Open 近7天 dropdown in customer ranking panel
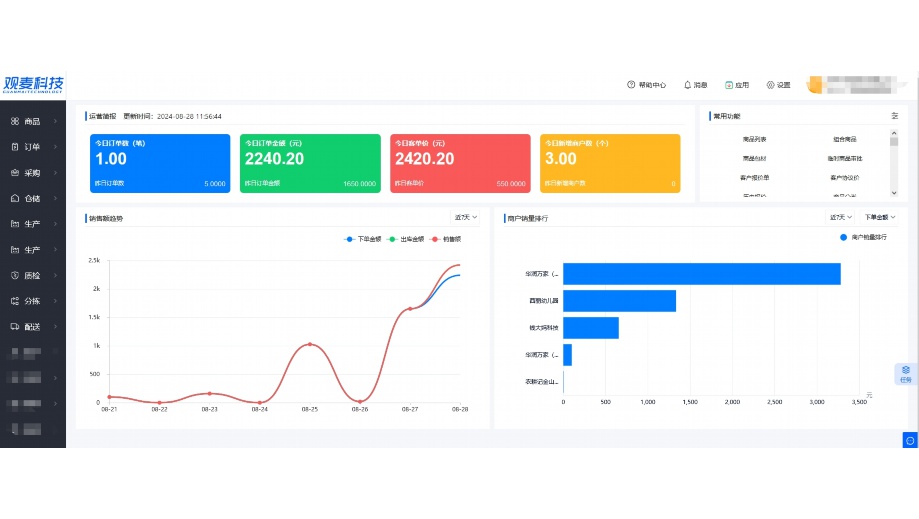Viewport: 919px width, 519px height. 841,217
